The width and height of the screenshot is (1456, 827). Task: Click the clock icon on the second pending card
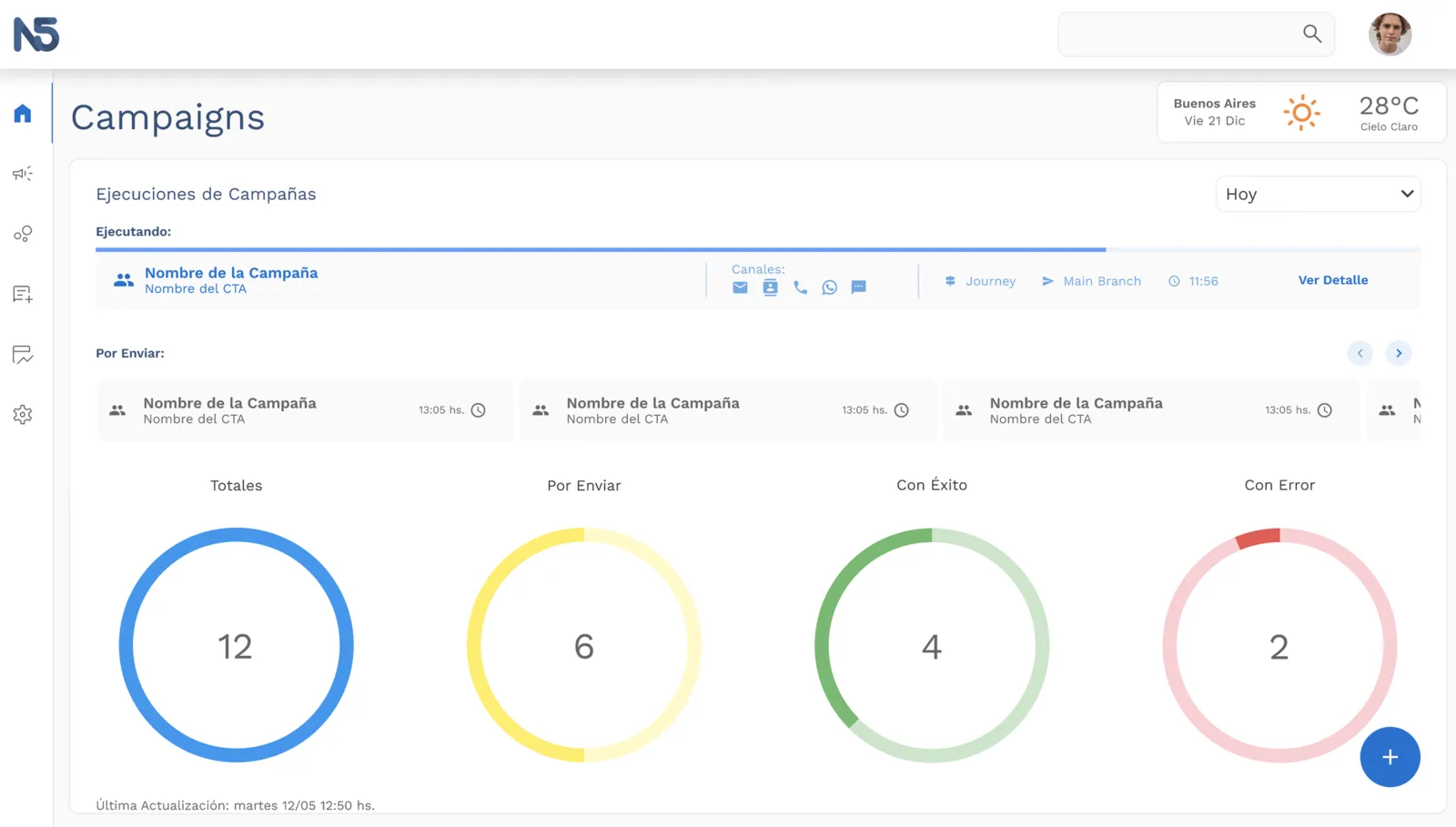coord(901,410)
